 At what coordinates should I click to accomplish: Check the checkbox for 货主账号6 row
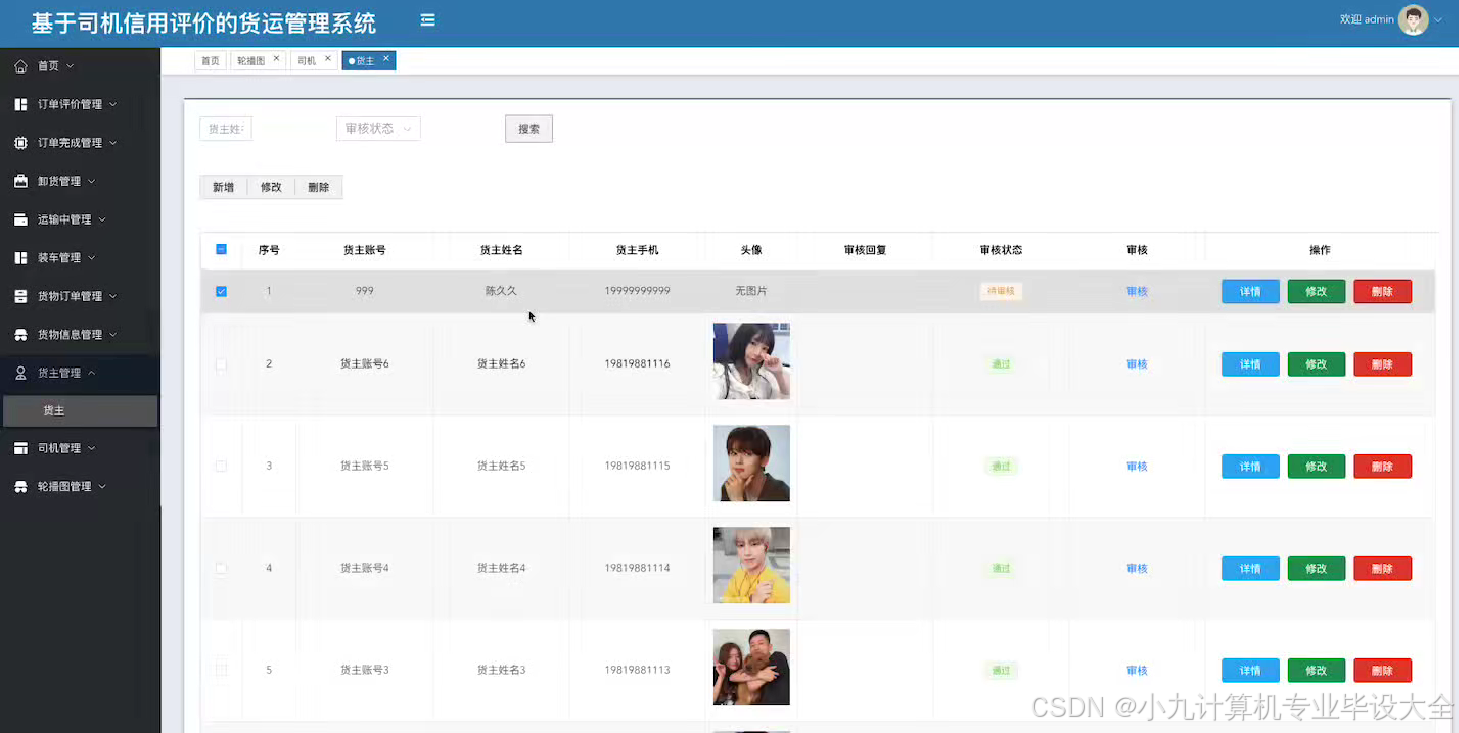[x=222, y=364]
